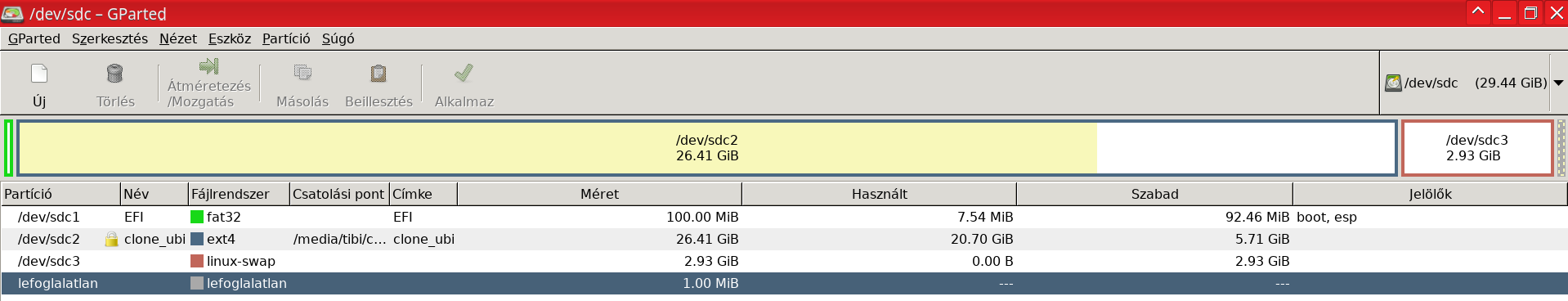The image size is (1568, 301).
Task: Select the Átméretezés/Mozgatás resize tool
Action: (209, 83)
